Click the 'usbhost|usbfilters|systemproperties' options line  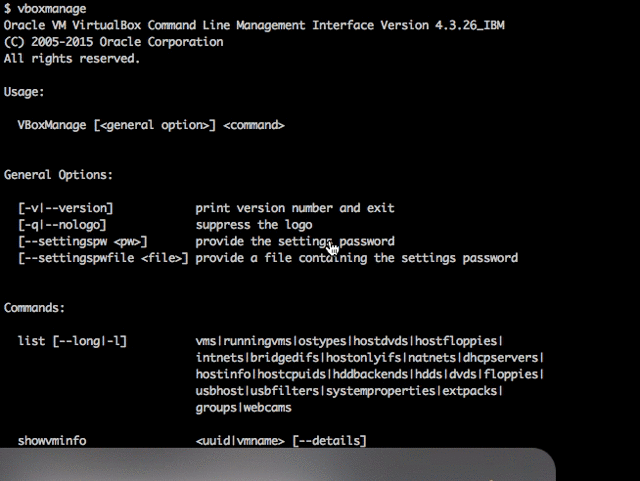(x=349, y=391)
